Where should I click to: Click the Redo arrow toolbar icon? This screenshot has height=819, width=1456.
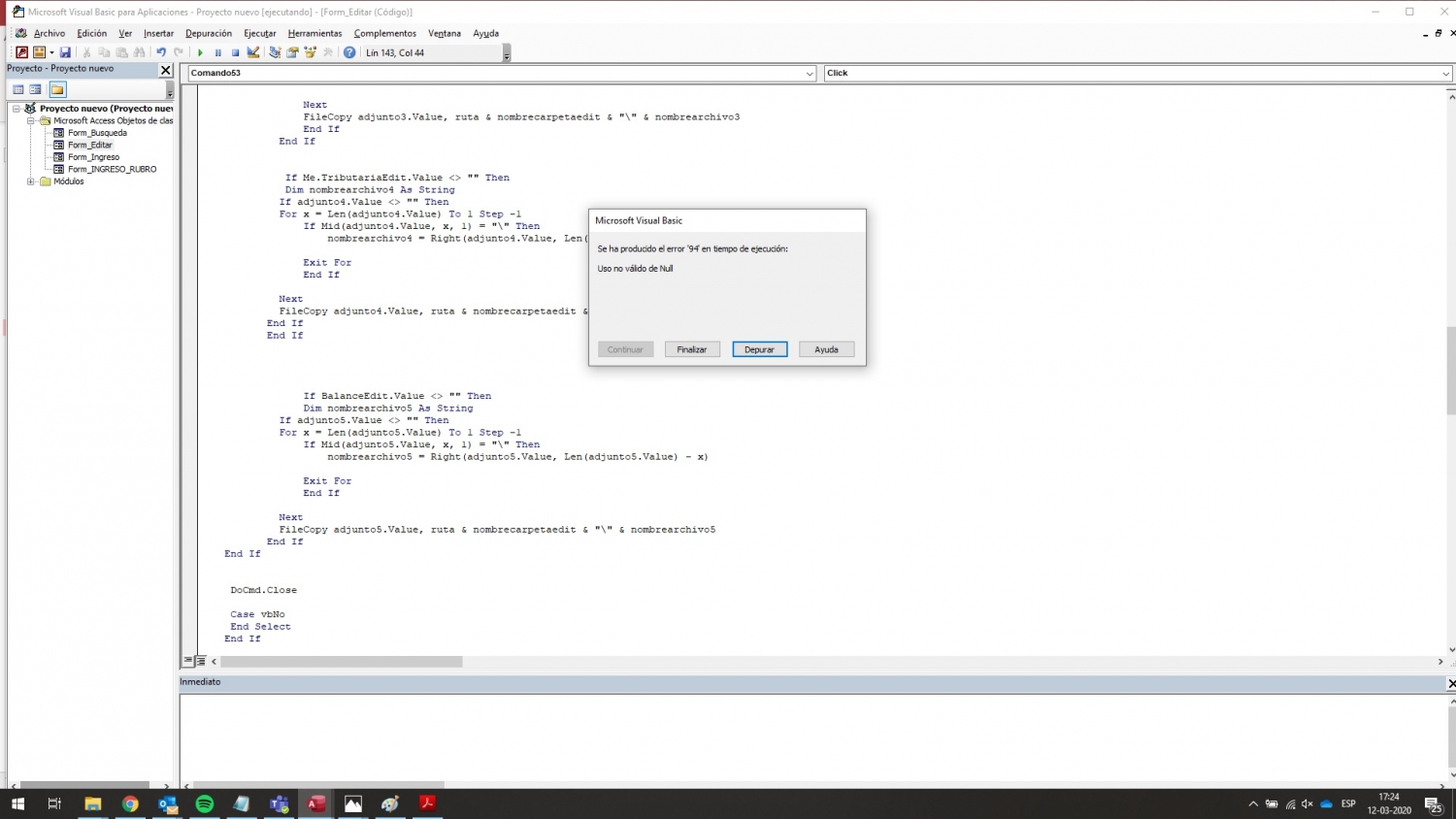[179, 52]
